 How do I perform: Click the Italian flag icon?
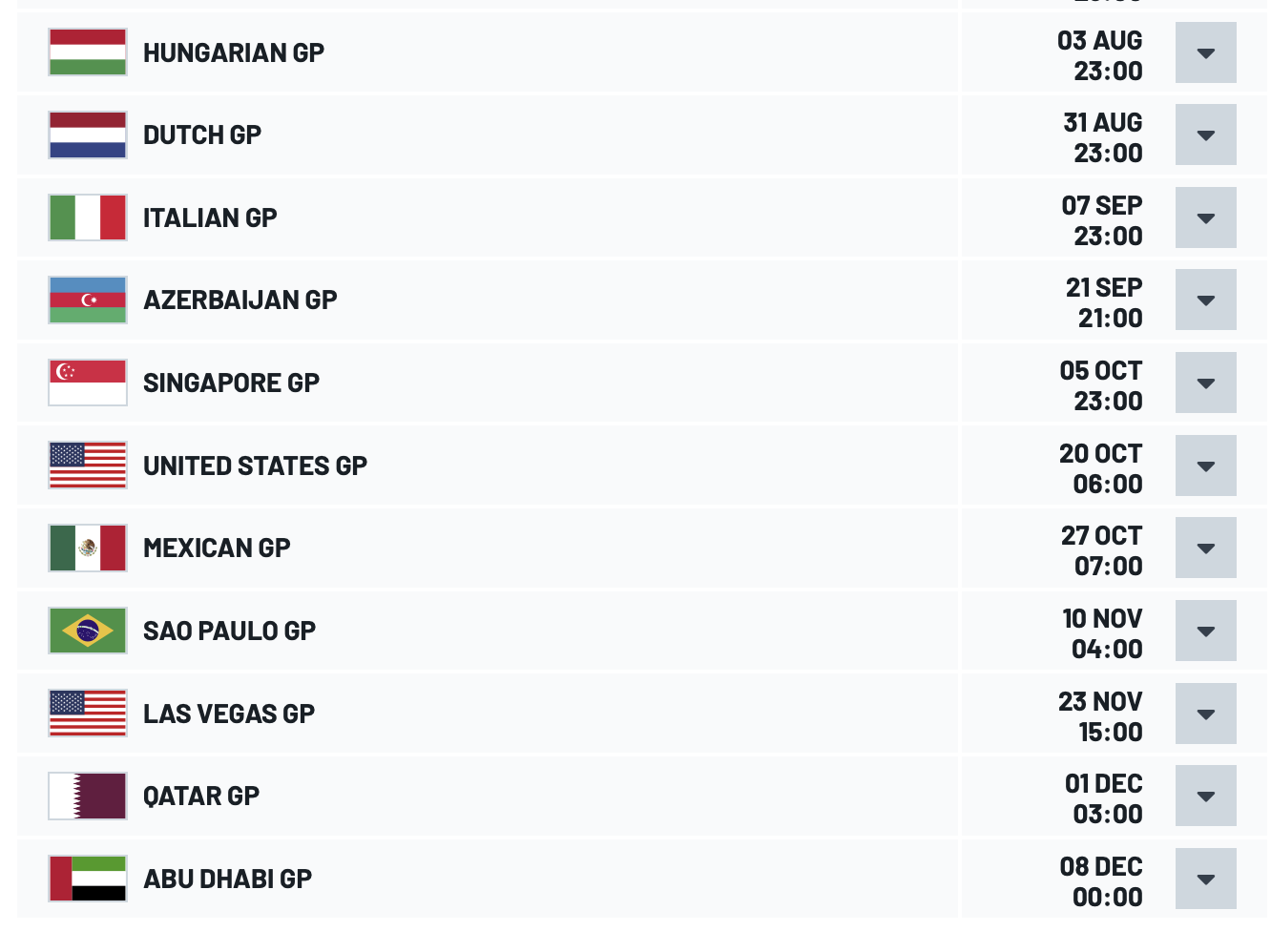[88, 217]
